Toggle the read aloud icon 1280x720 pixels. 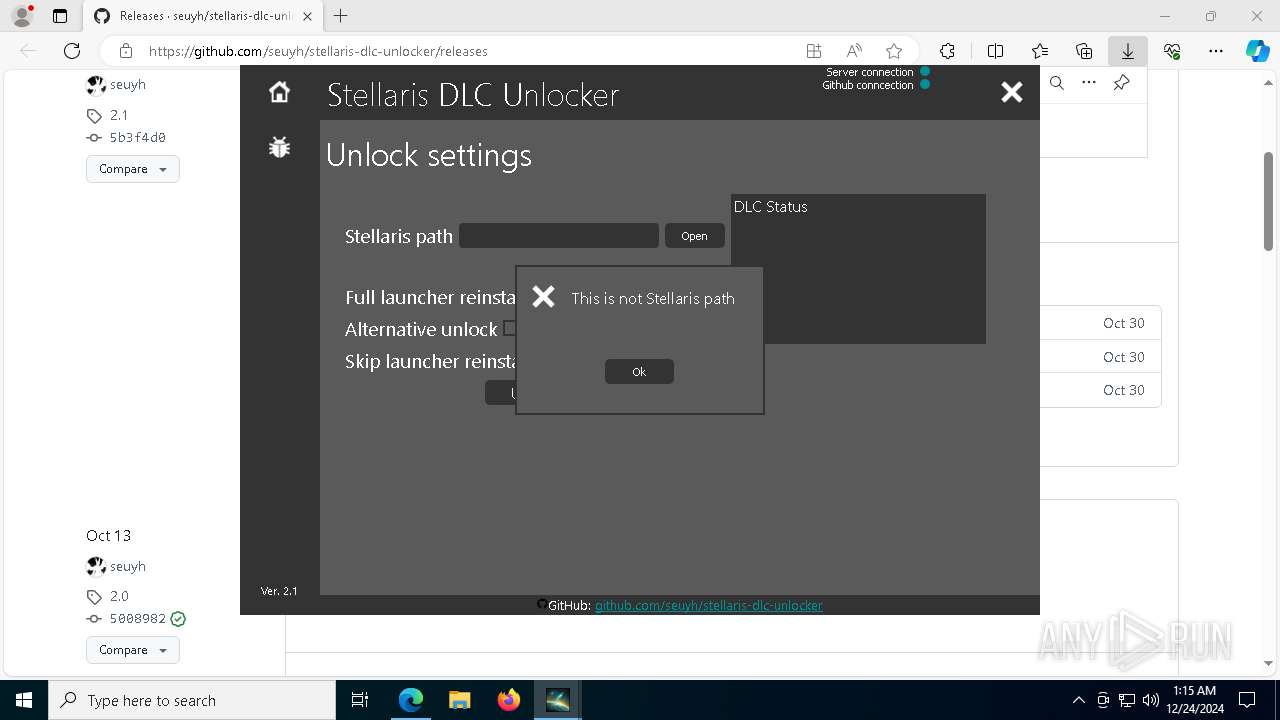coord(854,51)
